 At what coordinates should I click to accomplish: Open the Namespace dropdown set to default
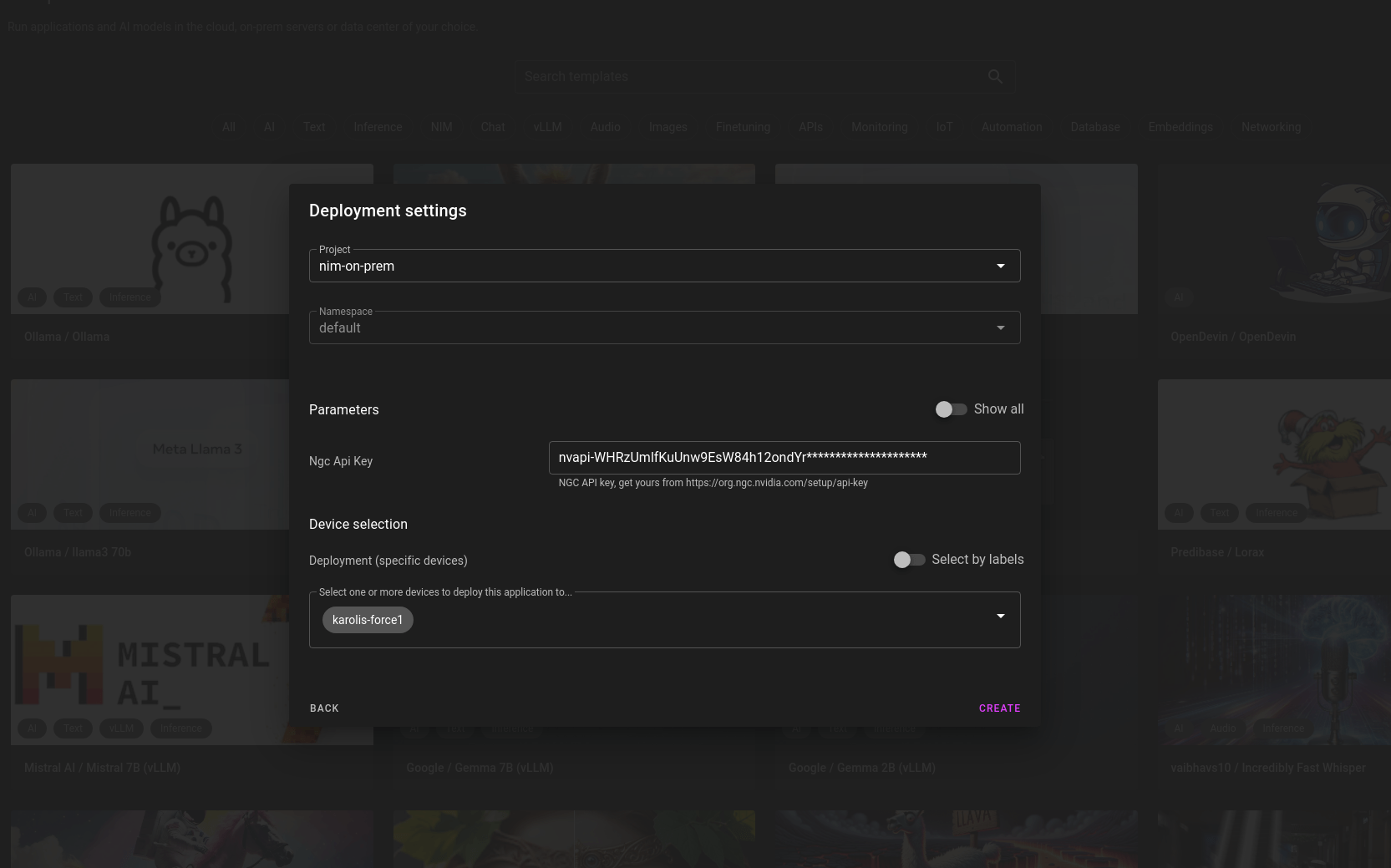[664, 327]
